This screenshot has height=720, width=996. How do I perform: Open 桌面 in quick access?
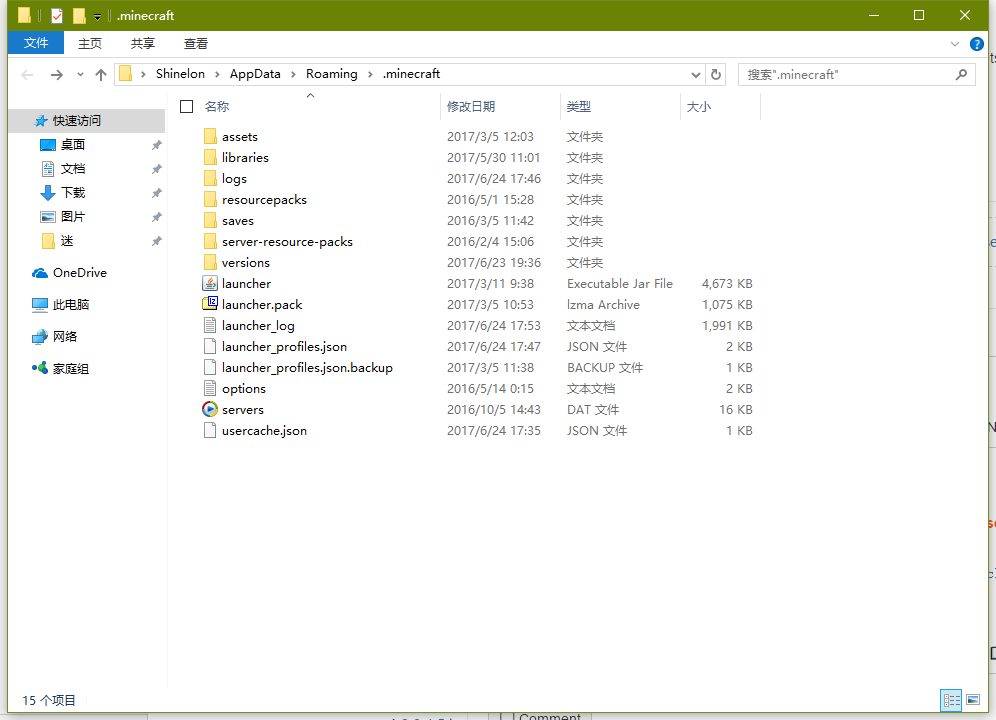click(x=72, y=145)
